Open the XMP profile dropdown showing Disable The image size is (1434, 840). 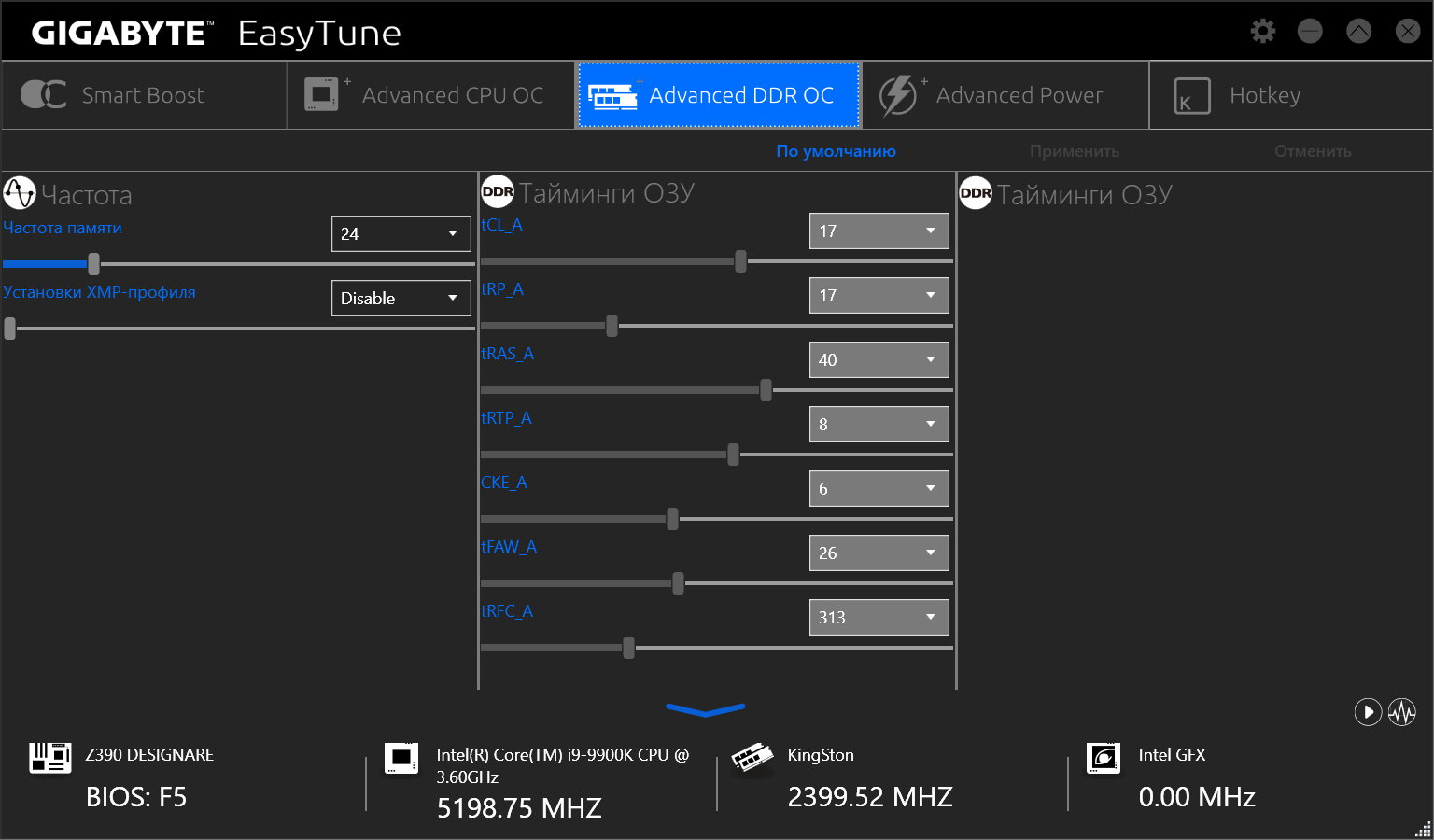point(401,298)
